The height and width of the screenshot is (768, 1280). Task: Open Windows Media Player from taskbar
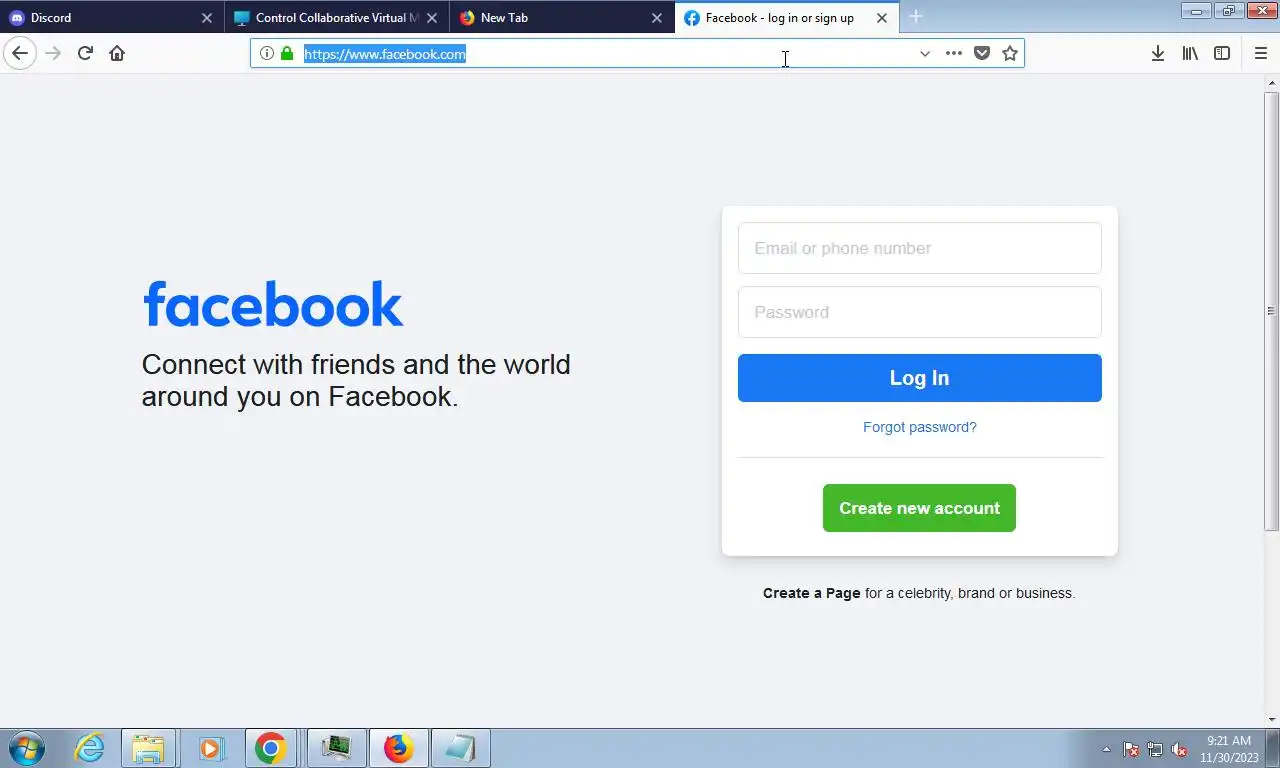coord(210,748)
